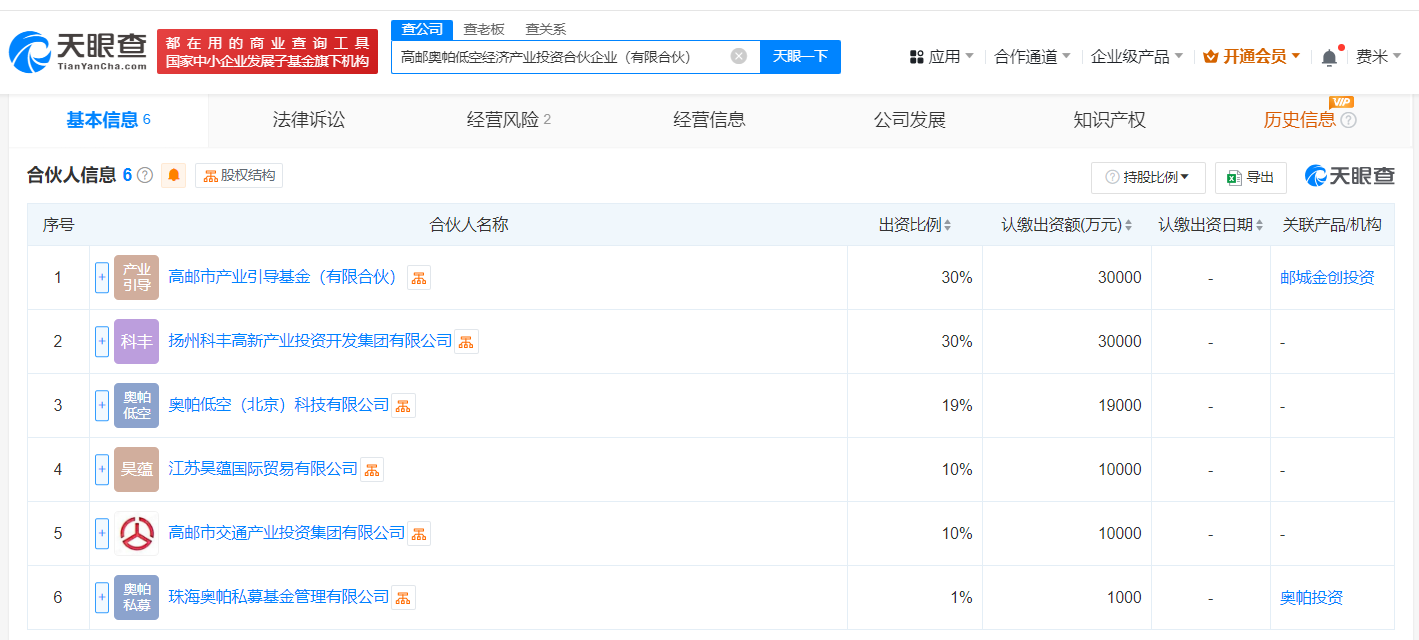Click 奥帕低空 logo thumbnail
Image resolution: width=1419 pixels, height=640 pixels.
(136, 405)
